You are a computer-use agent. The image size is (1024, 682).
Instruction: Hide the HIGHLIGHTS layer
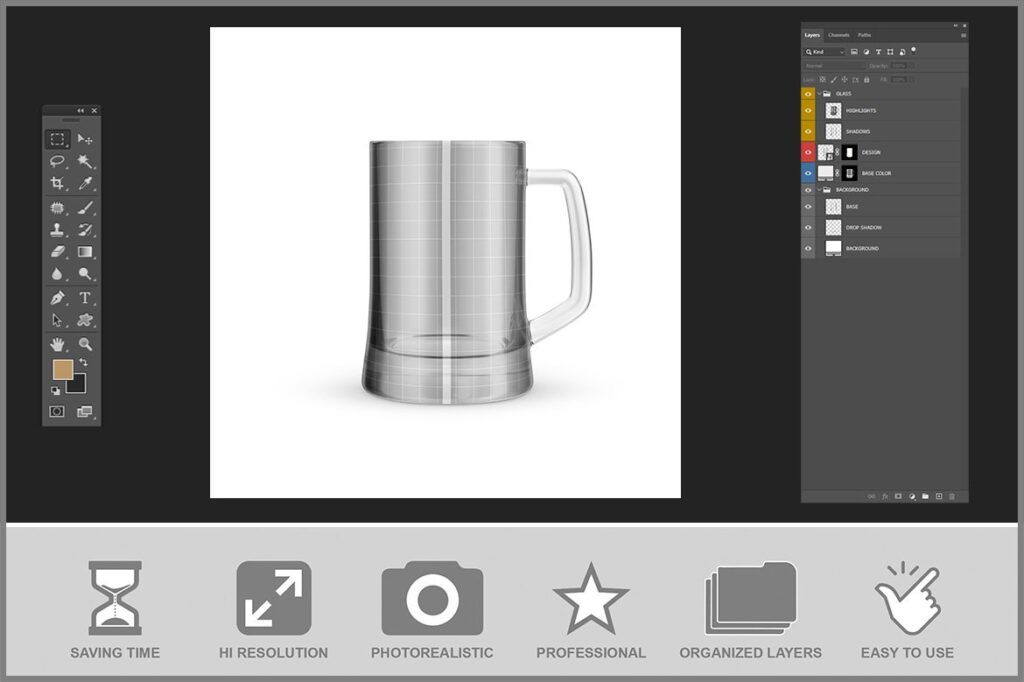[x=808, y=111]
